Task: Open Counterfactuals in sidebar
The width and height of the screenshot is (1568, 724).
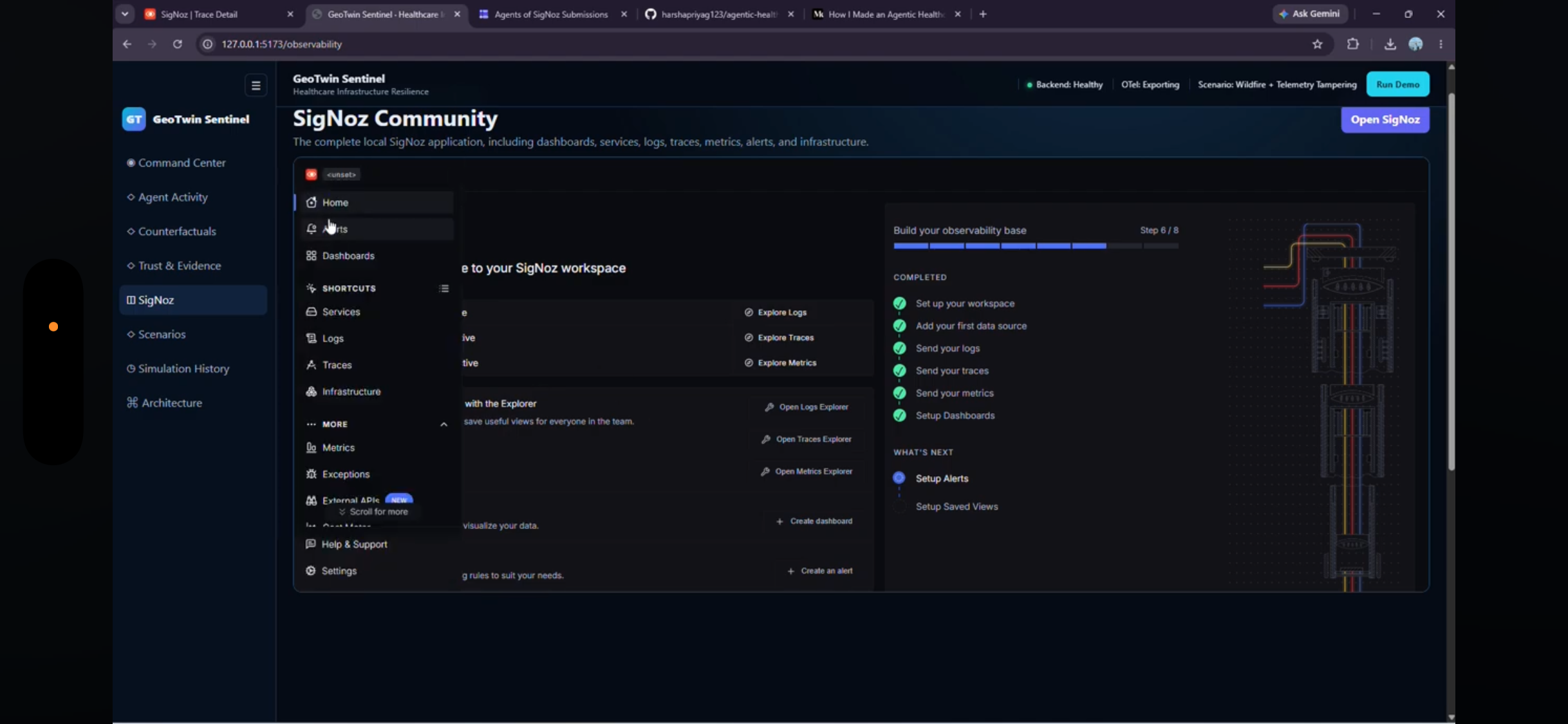Action: click(193, 231)
